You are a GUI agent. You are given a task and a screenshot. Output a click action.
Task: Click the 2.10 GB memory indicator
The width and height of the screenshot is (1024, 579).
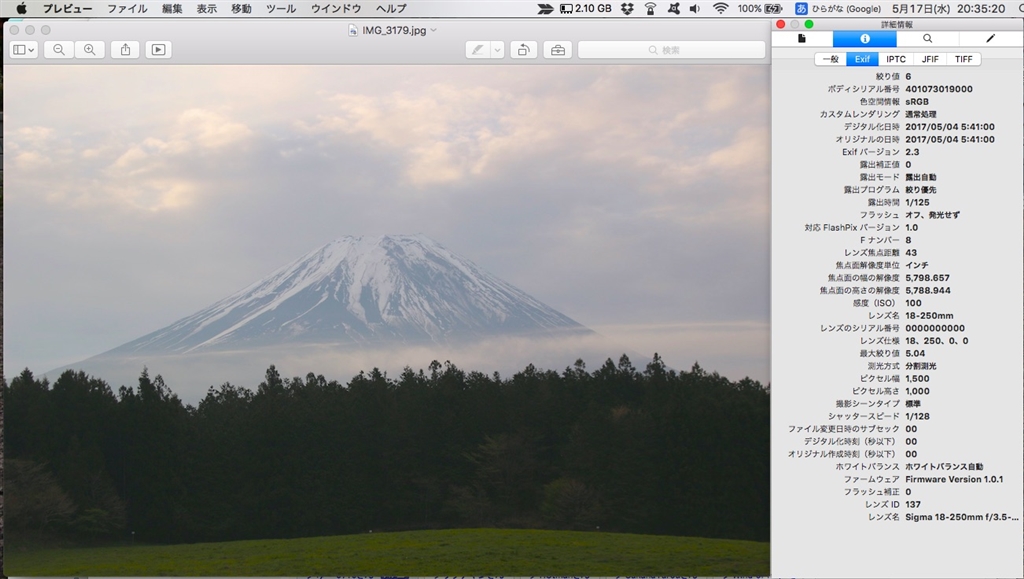pos(586,8)
